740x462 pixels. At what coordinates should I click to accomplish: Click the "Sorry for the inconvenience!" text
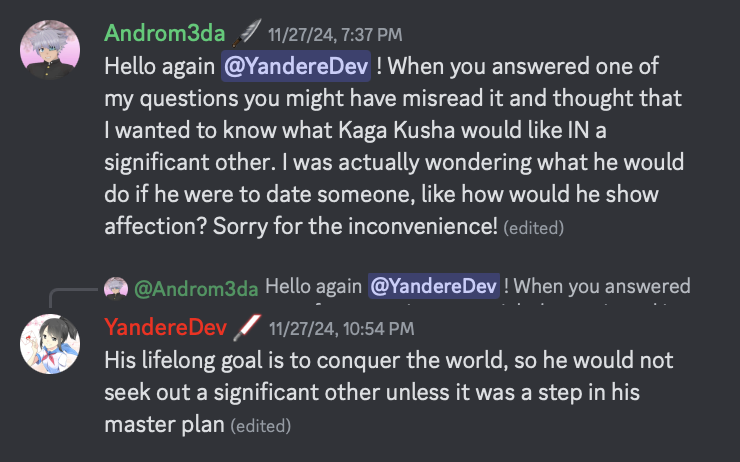pyautogui.click(x=355, y=226)
